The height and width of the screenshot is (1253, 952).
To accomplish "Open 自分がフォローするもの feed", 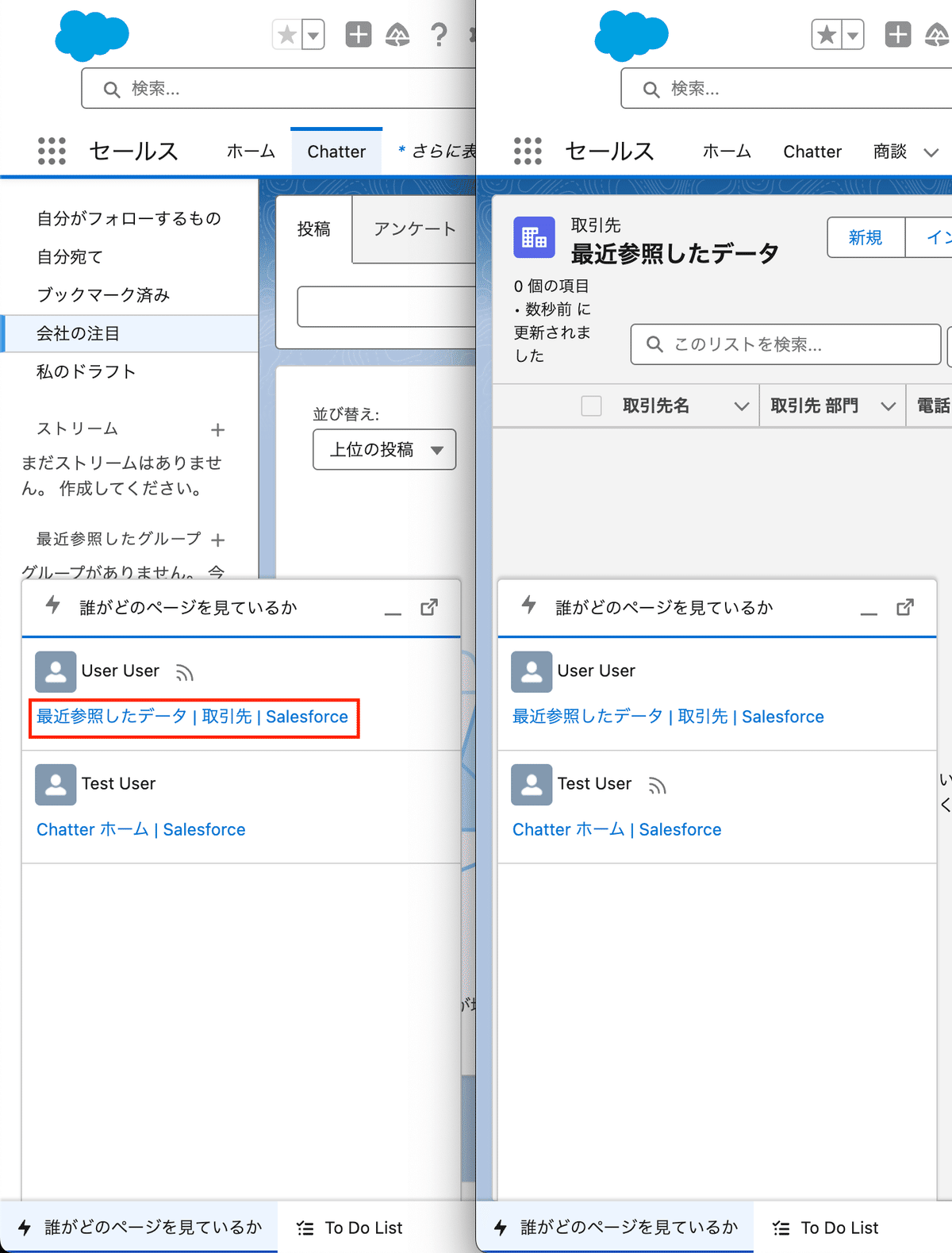I will click(129, 218).
